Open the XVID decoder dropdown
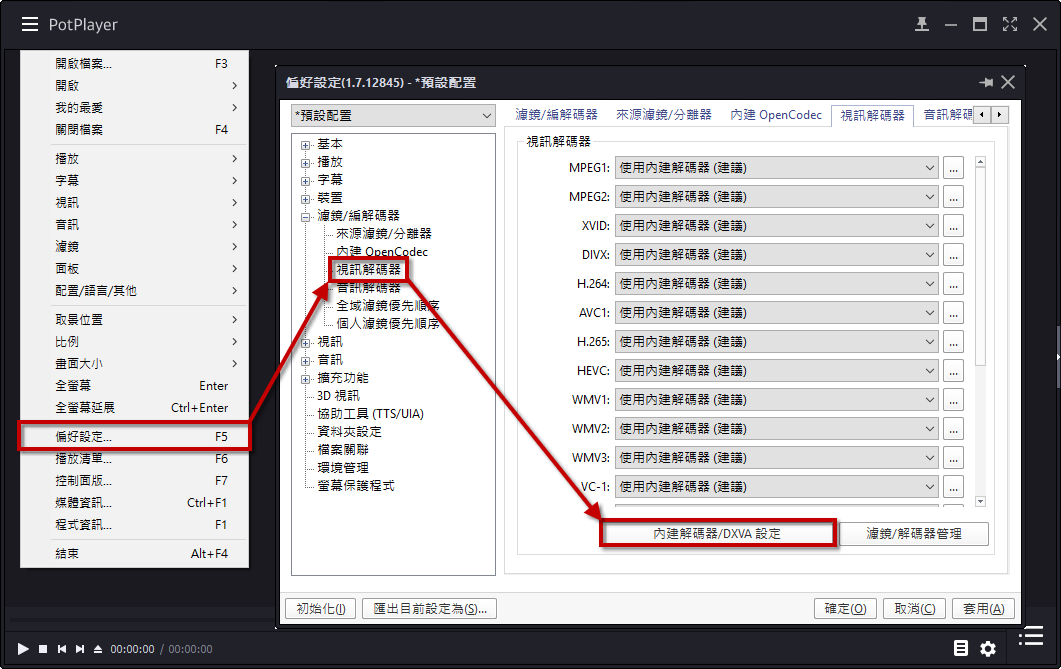The image size is (1061, 669). (x=776, y=226)
